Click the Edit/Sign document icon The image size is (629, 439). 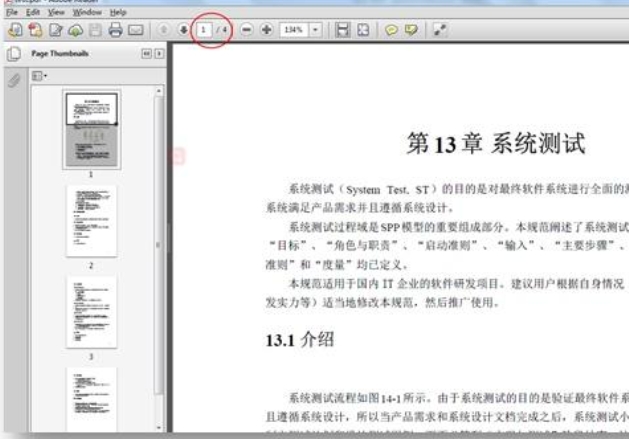(55, 30)
